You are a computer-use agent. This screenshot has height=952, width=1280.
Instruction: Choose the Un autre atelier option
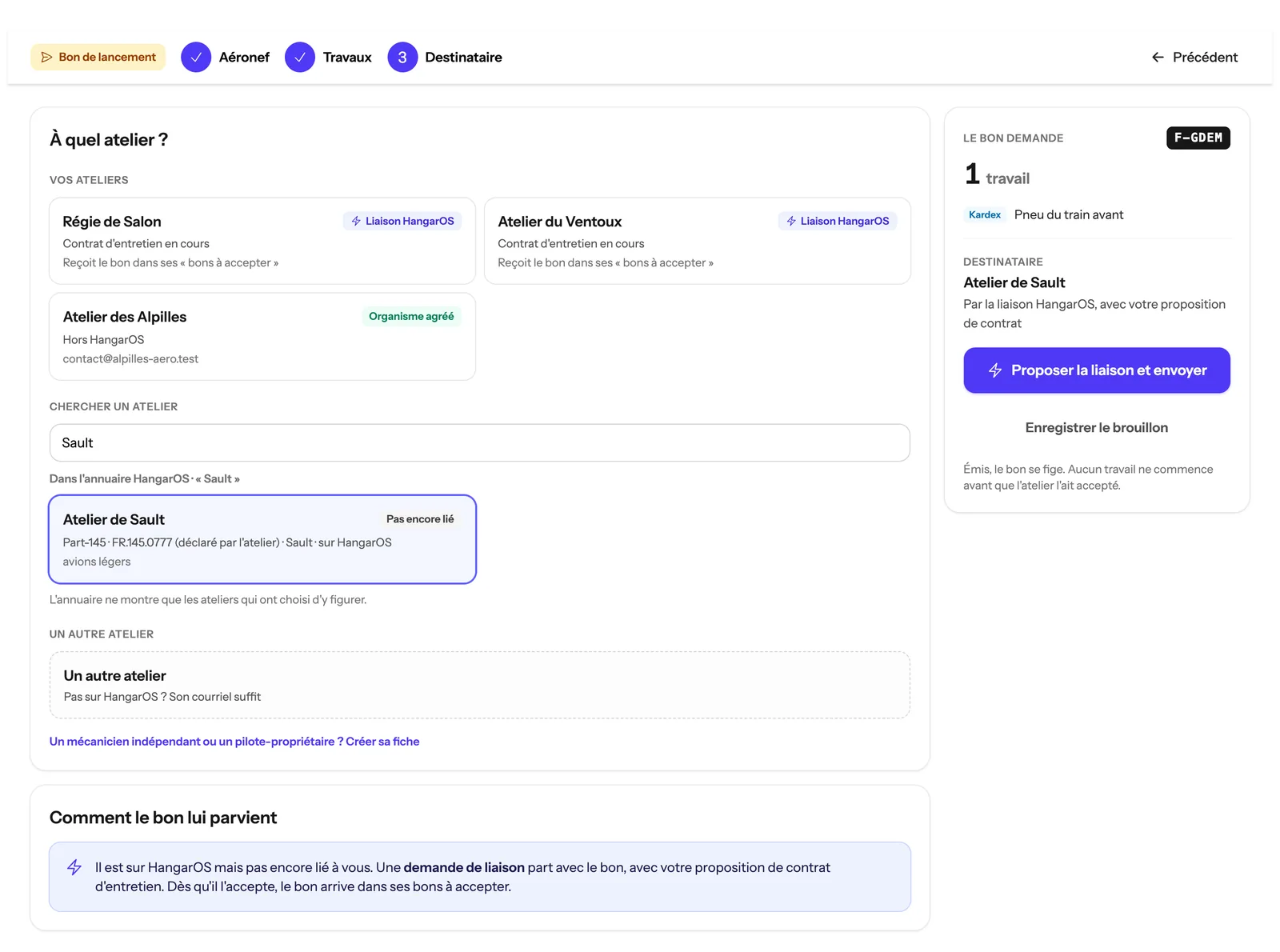pyautogui.click(x=480, y=685)
